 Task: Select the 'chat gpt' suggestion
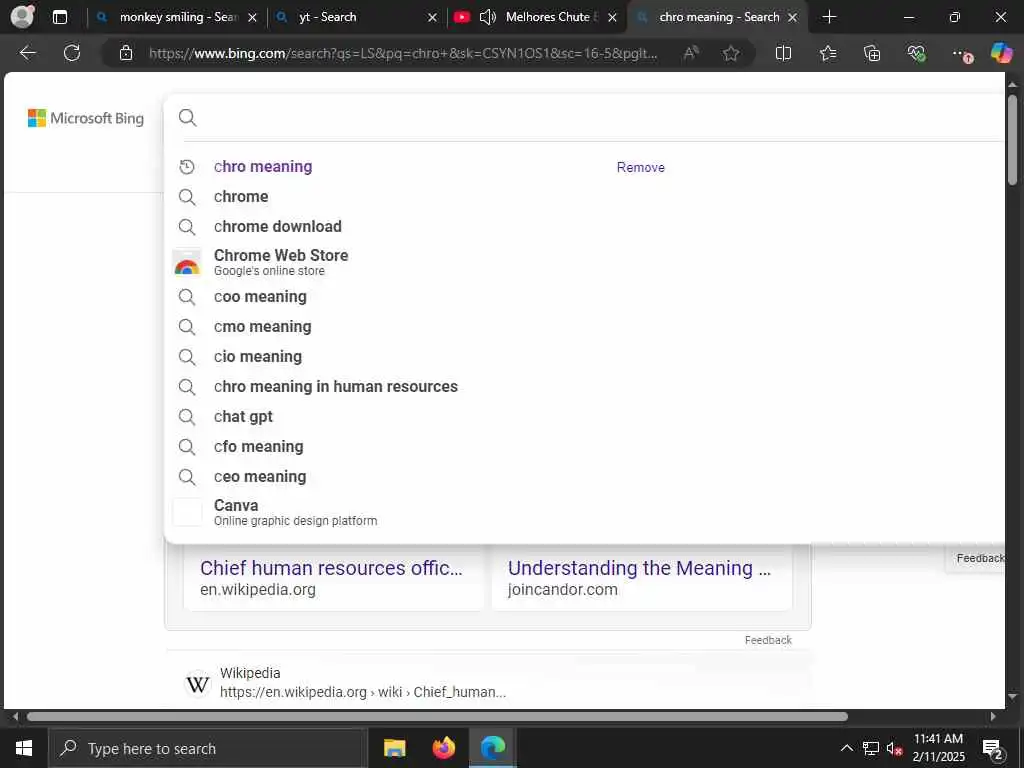243,417
